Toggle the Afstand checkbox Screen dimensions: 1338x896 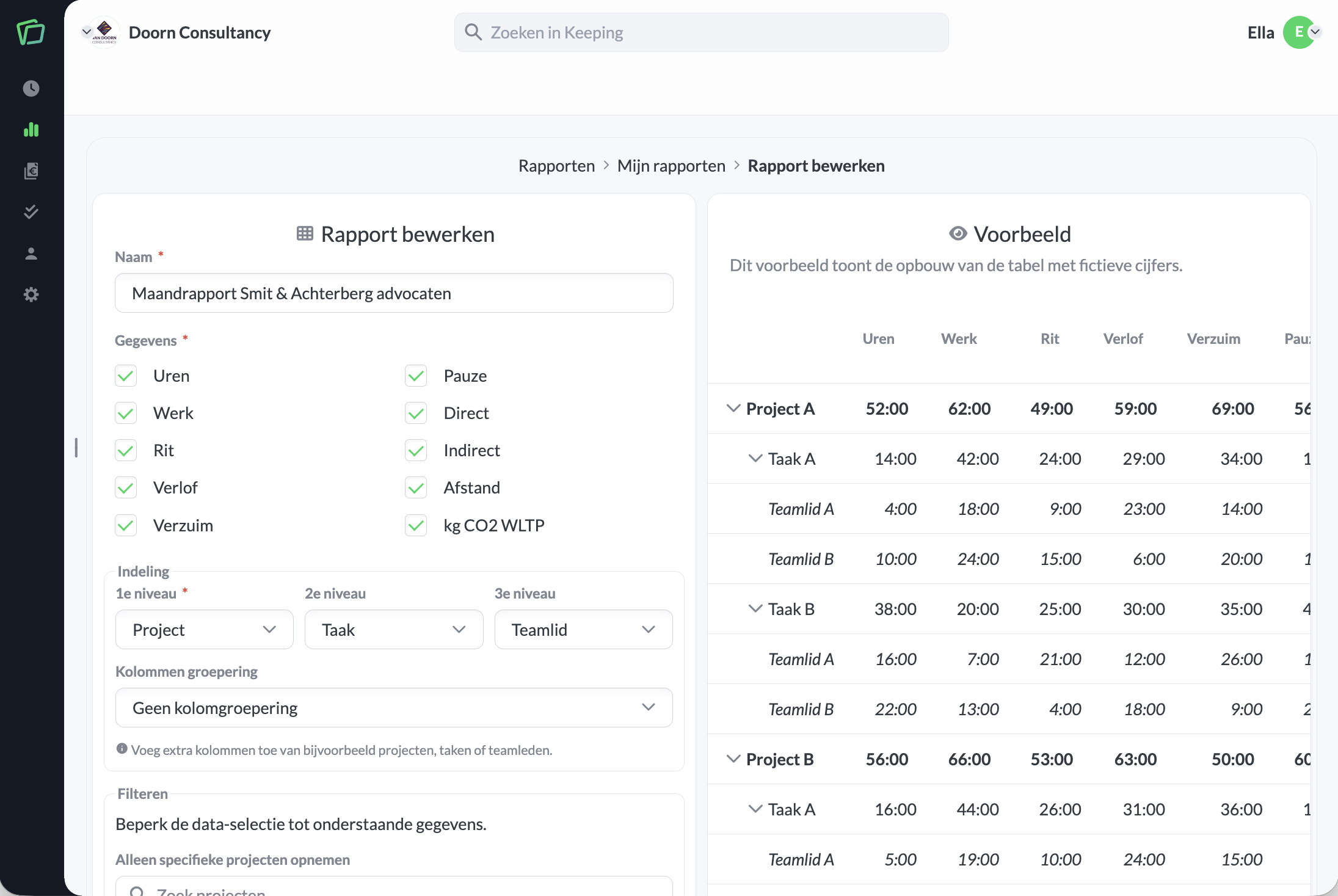416,488
